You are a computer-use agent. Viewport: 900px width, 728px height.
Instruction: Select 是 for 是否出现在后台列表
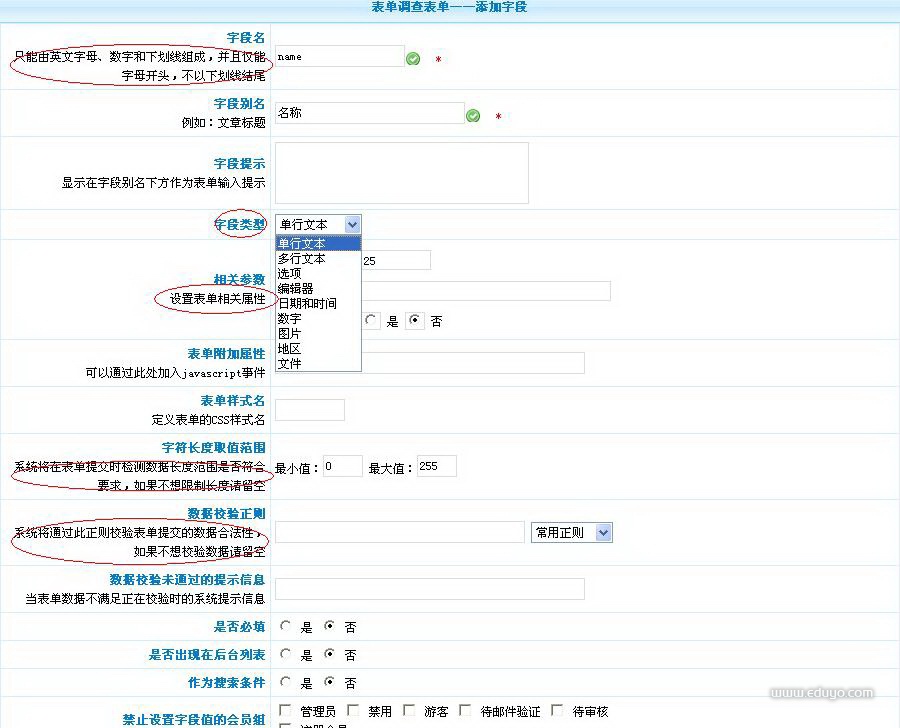click(x=286, y=655)
